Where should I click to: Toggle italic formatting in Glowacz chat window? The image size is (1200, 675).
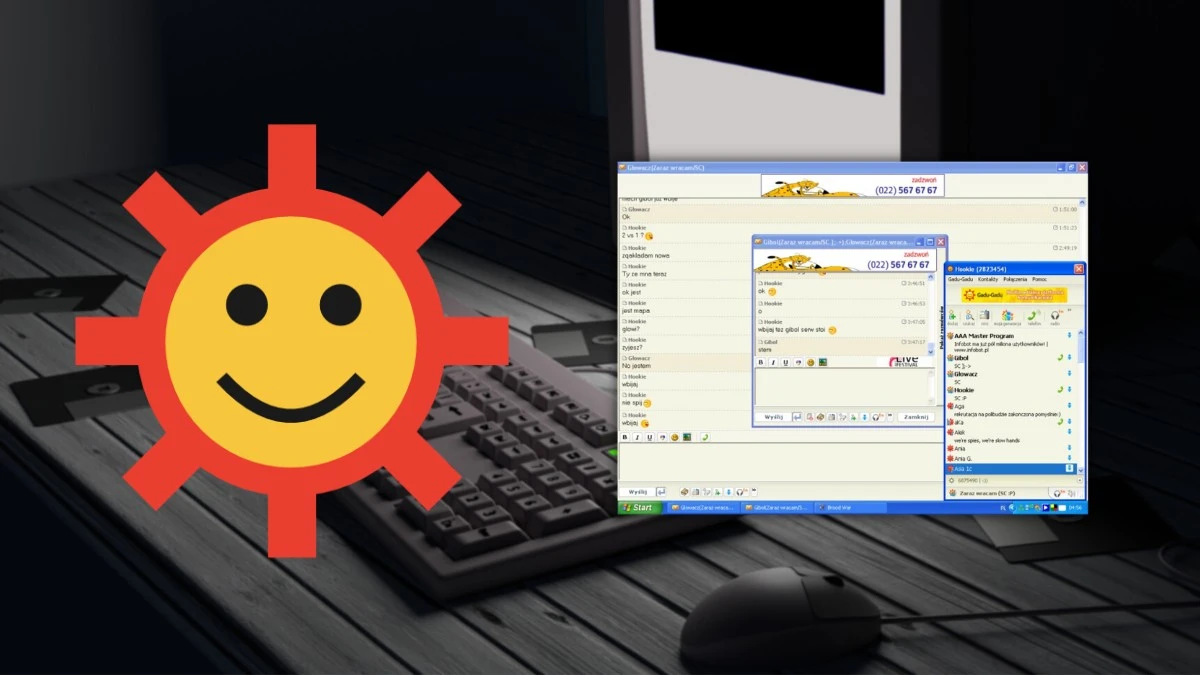point(637,437)
